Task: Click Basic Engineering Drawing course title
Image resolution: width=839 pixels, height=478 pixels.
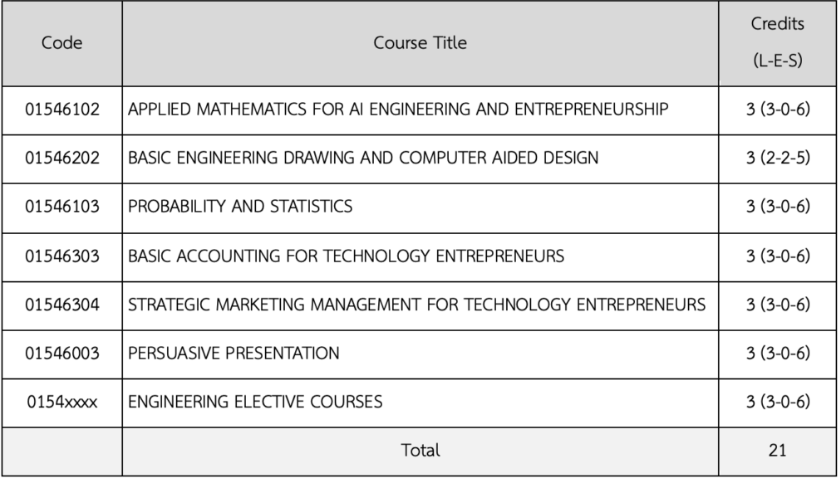Action: (x=363, y=158)
